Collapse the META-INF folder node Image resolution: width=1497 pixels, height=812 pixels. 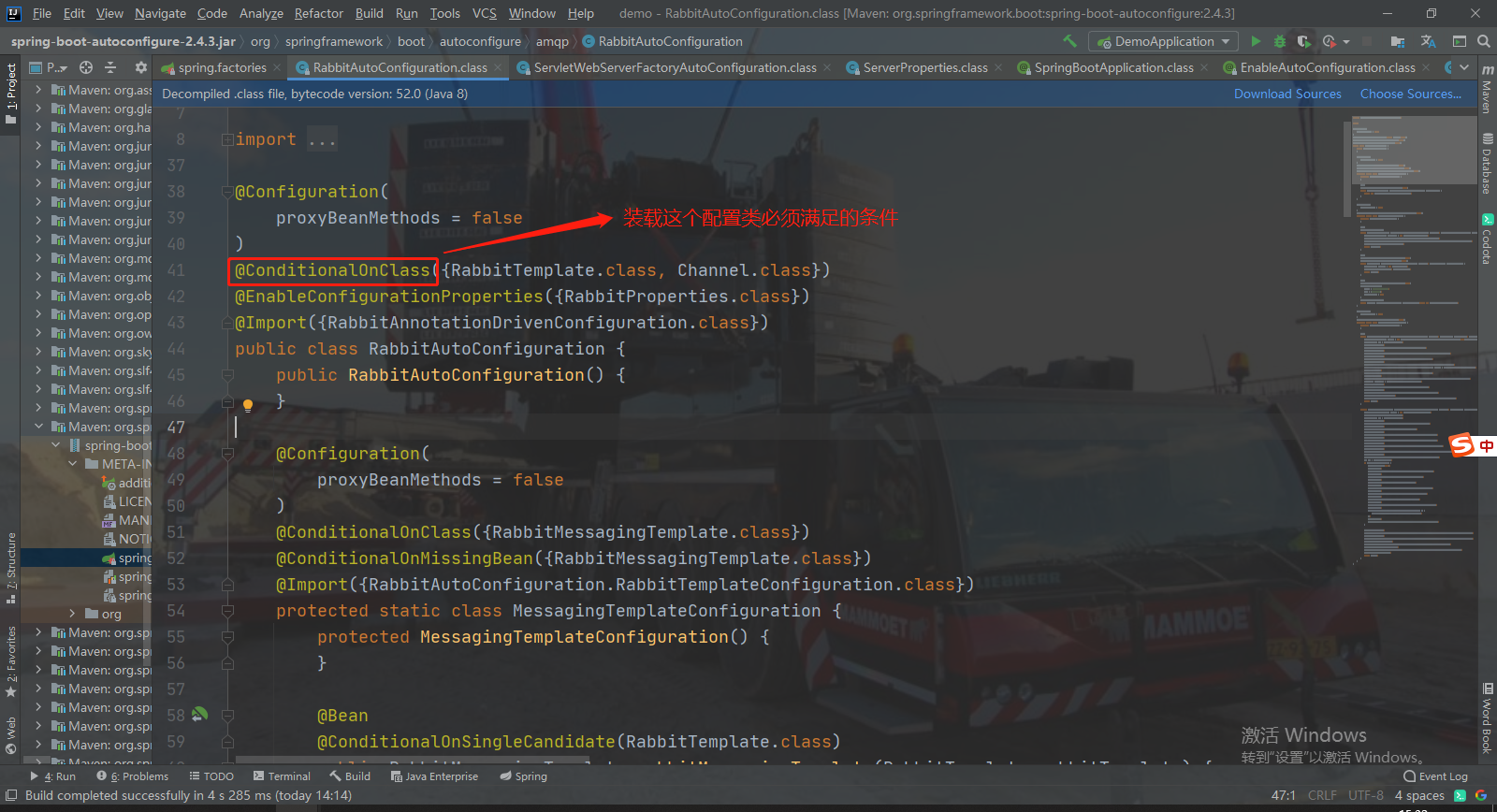pos(73,464)
